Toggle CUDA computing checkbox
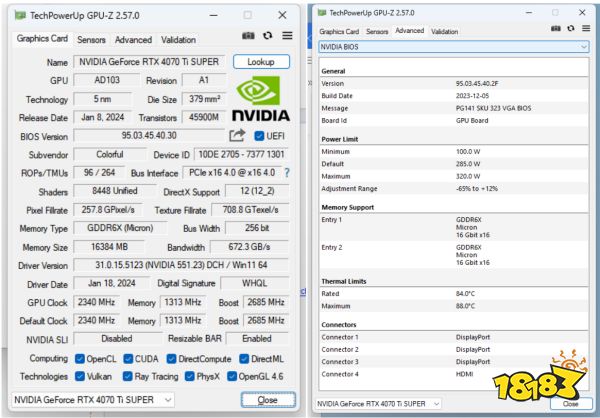 tap(128, 359)
